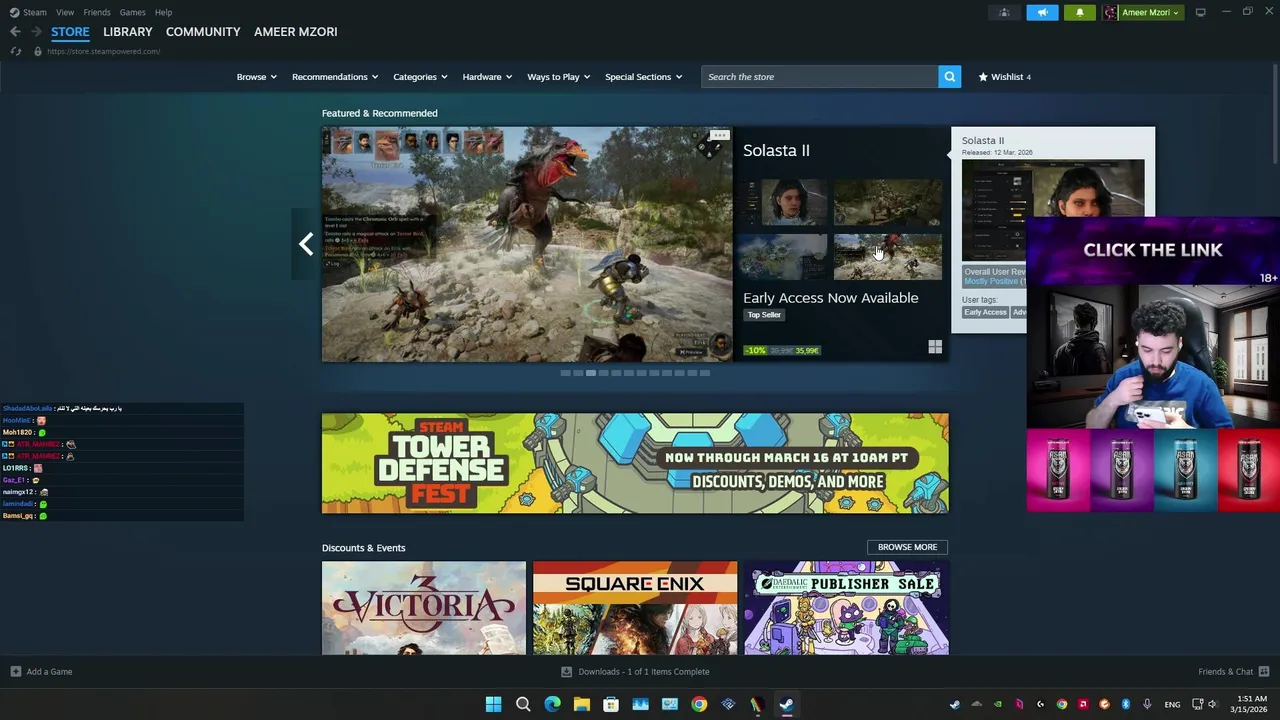Screen dimensions: 1280x720
Task: Open the View menu
Action: [x=65, y=12]
